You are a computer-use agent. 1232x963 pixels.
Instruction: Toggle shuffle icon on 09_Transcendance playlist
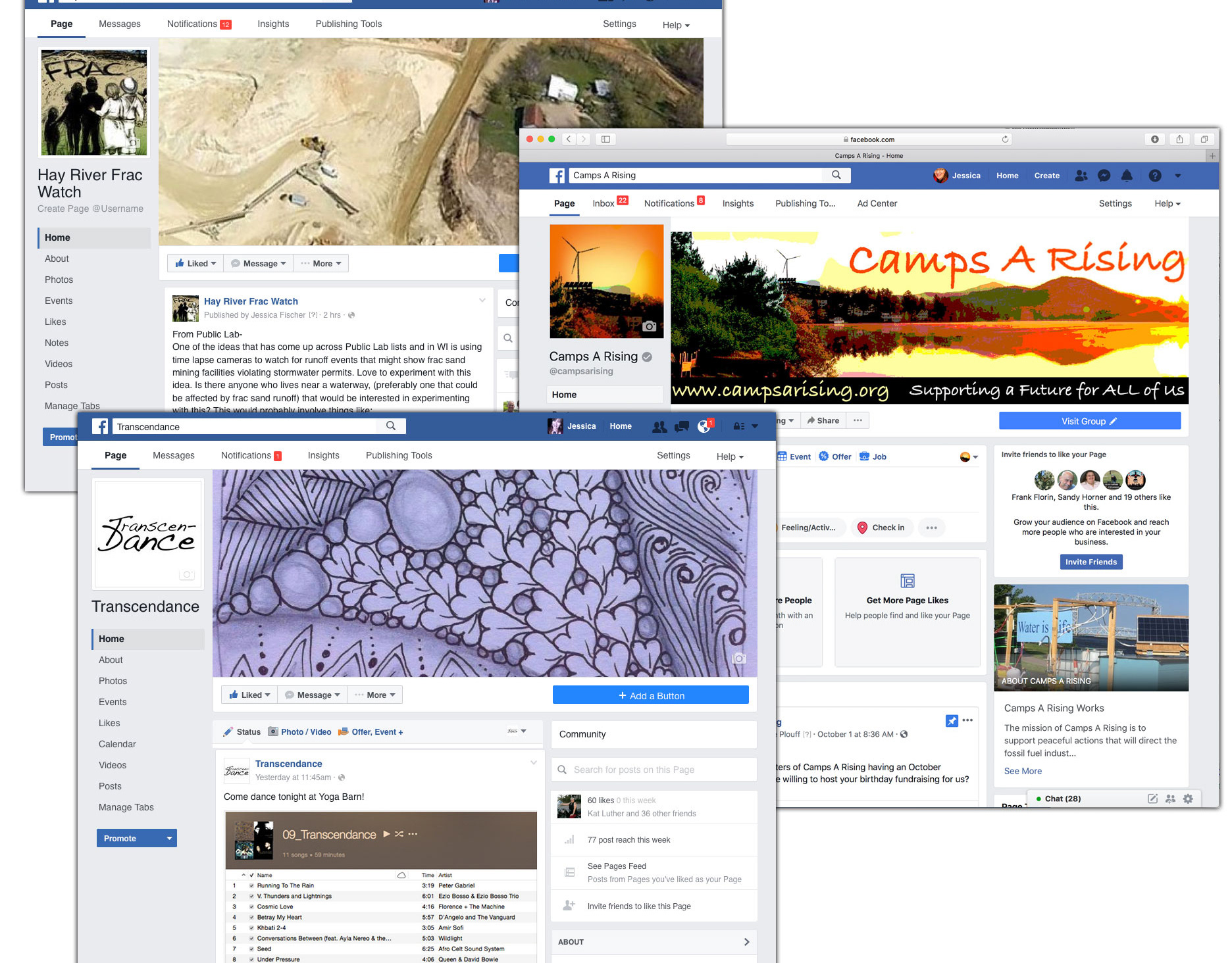coord(399,833)
